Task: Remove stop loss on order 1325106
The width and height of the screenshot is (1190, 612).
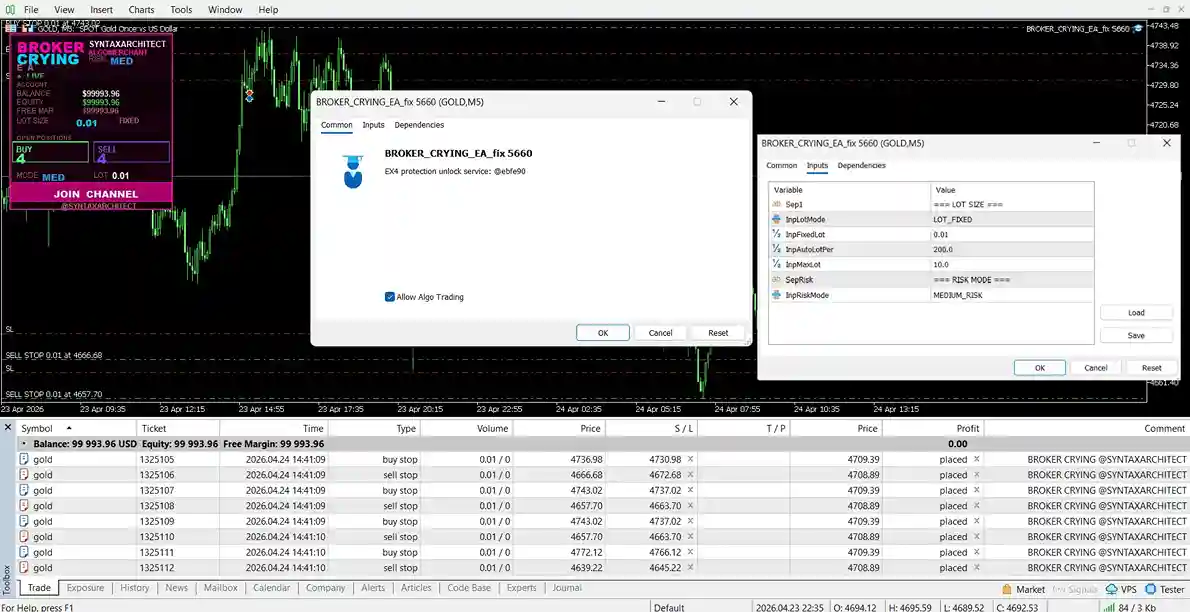Action: [690, 475]
